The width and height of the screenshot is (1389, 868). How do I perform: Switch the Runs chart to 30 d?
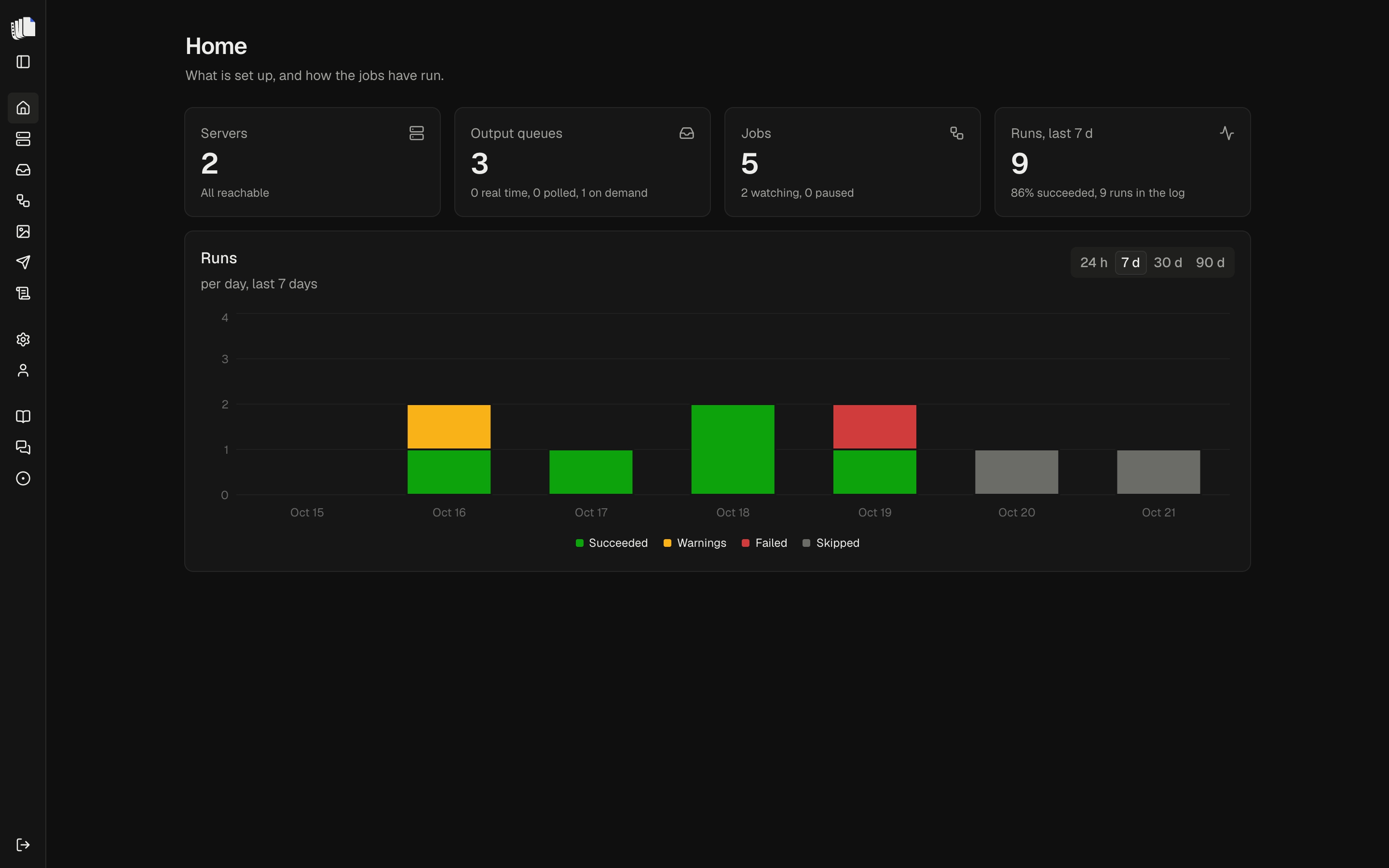pyautogui.click(x=1168, y=263)
